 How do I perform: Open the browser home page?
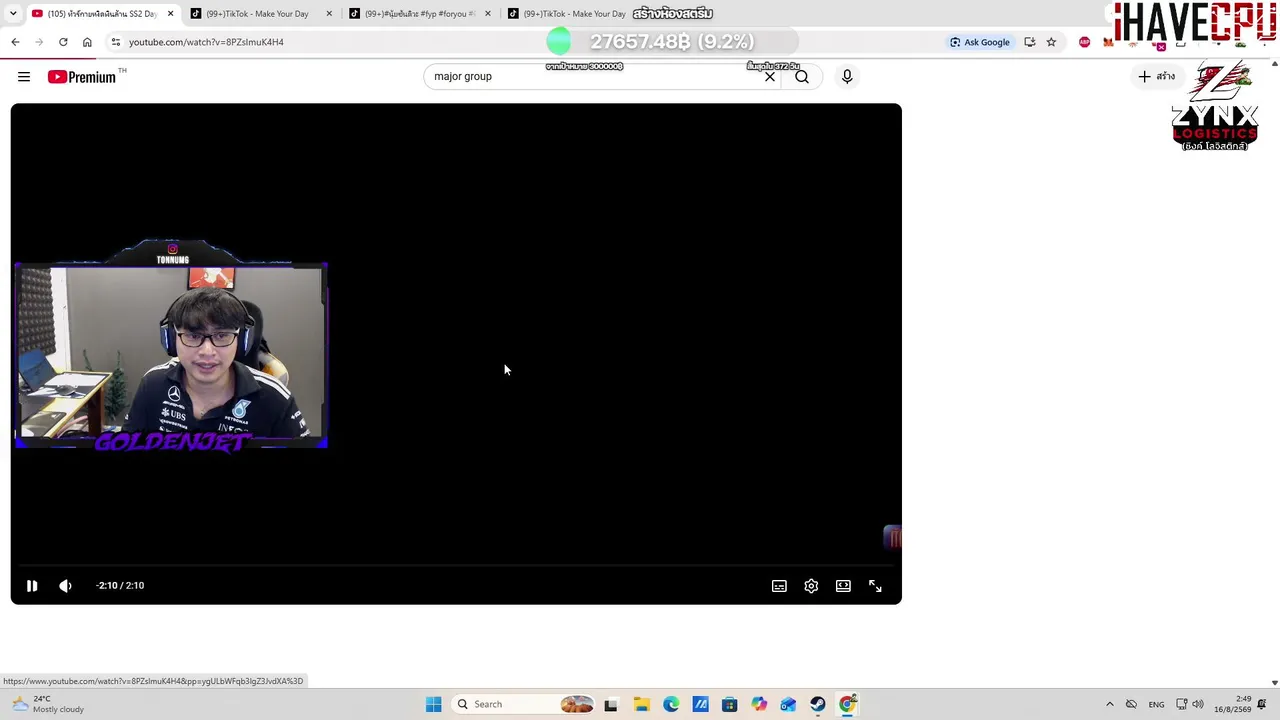click(x=87, y=42)
